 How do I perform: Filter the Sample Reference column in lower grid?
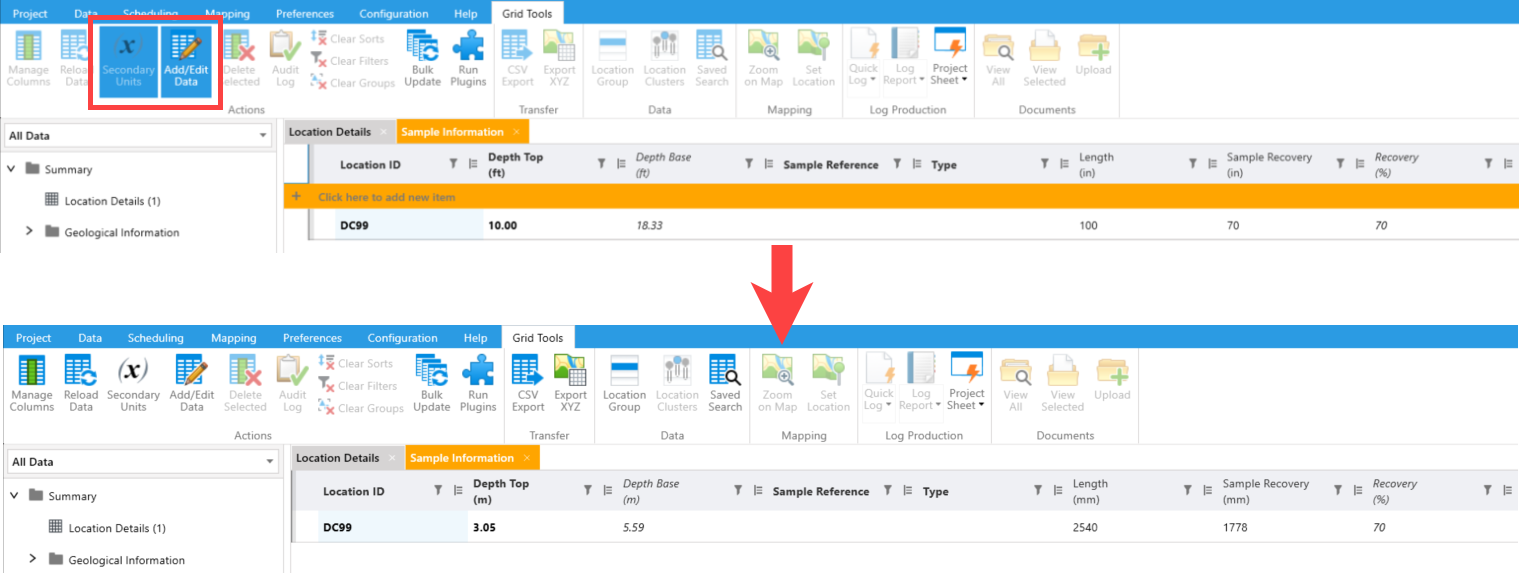887,491
